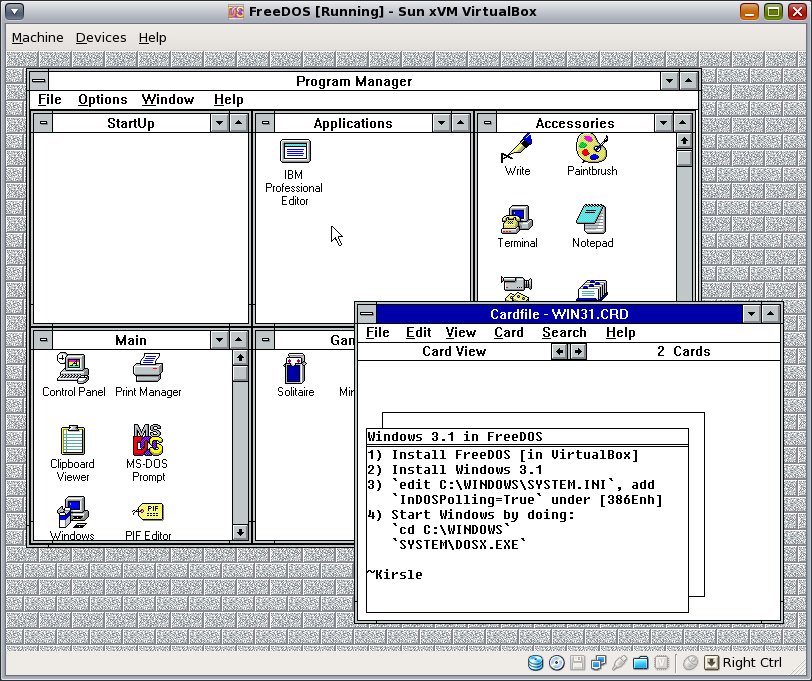Open Program Manager Help menu

click(x=228, y=99)
